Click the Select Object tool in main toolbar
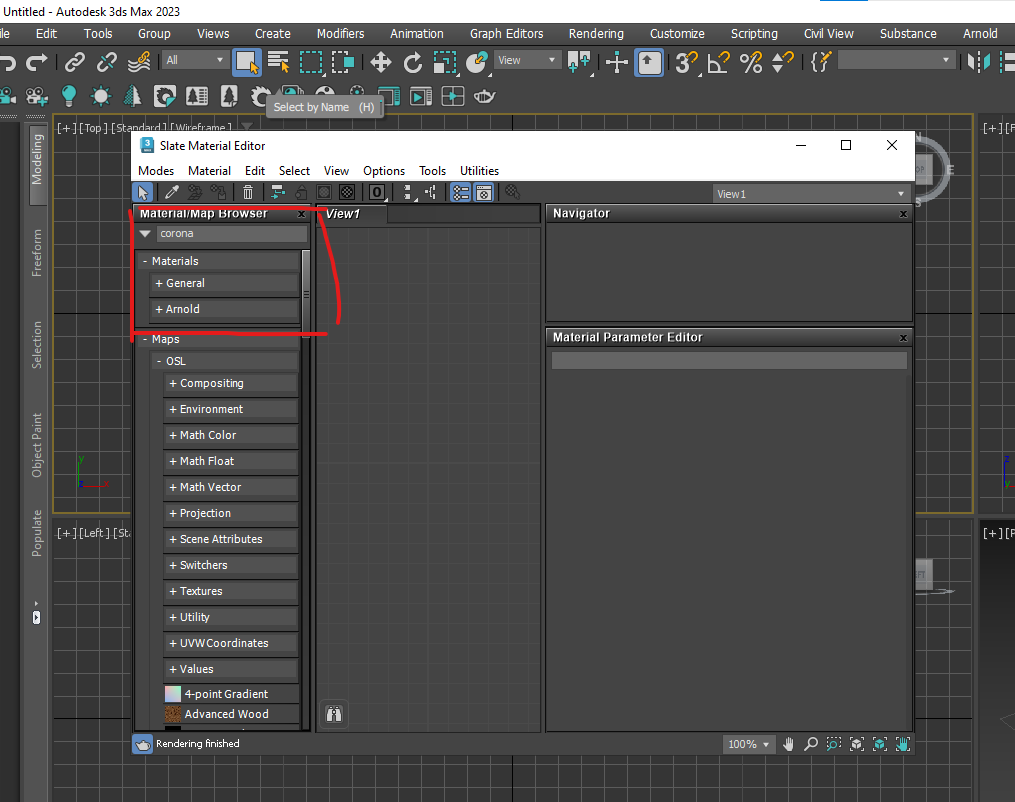The width and height of the screenshot is (1015, 802). (x=246, y=62)
